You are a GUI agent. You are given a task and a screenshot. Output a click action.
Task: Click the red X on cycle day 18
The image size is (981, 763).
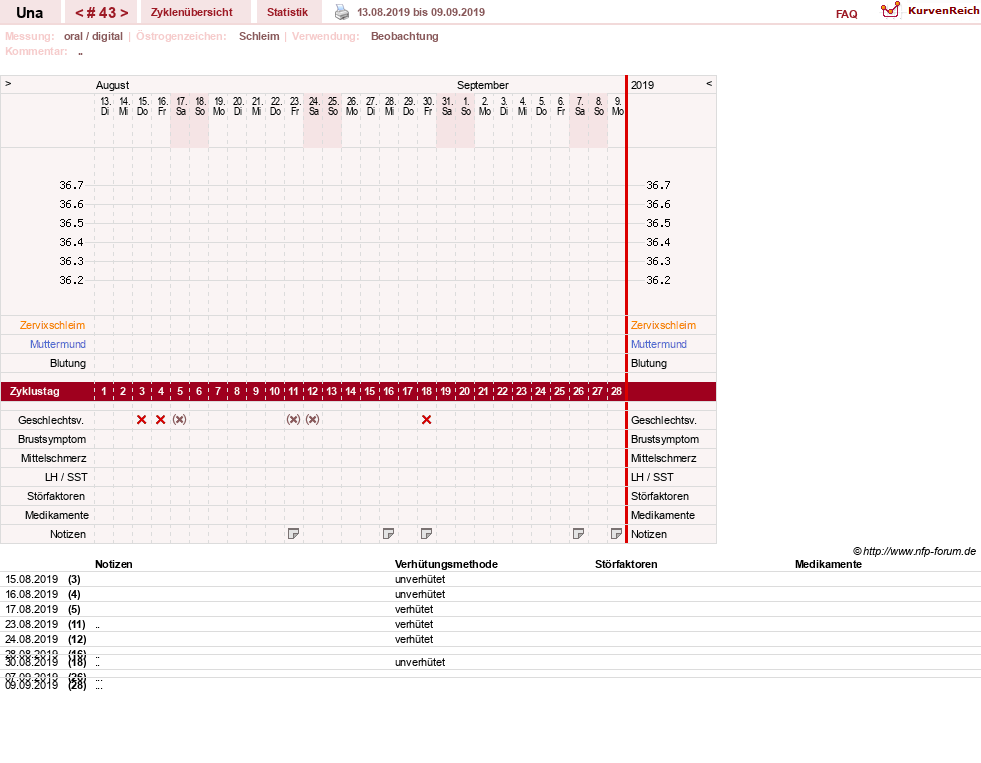tap(427, 420)
